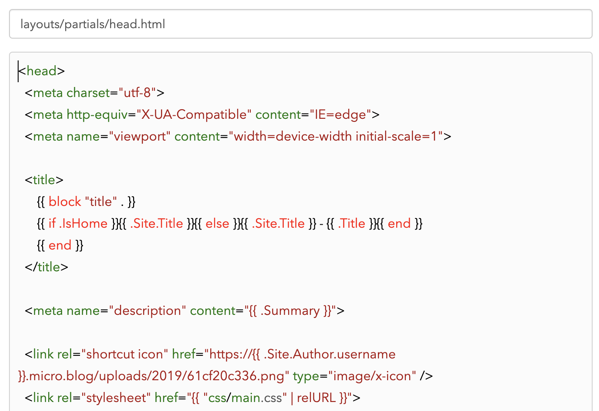Click the X-UA-Compatible meta line
The height and width of the screenshot is (411, 599).
pyautogui.click(x=202, y=115)
